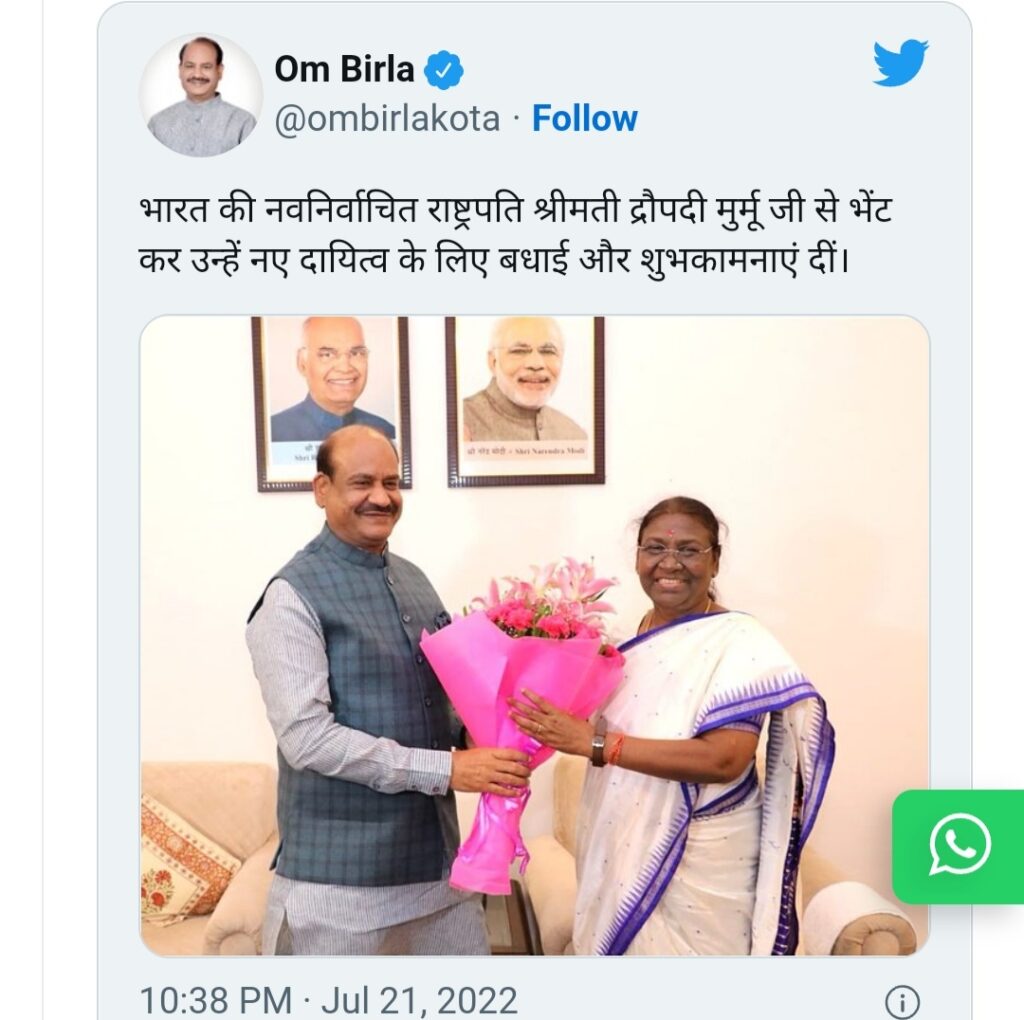Viewport: 1024px width, 1020px height.
Task: Click the man in checked vest
Action: click(x=366, y=692)
